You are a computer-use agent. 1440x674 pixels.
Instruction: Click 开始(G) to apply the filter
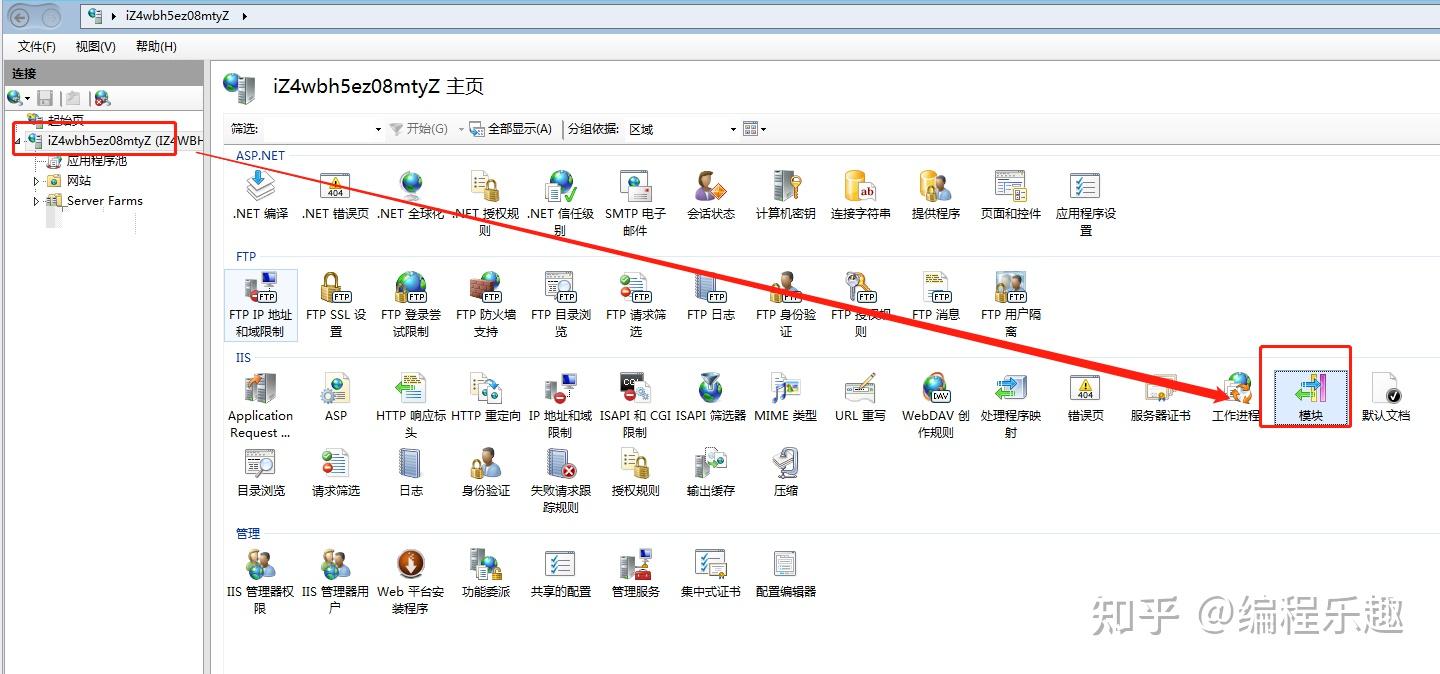tap(420, 128)
